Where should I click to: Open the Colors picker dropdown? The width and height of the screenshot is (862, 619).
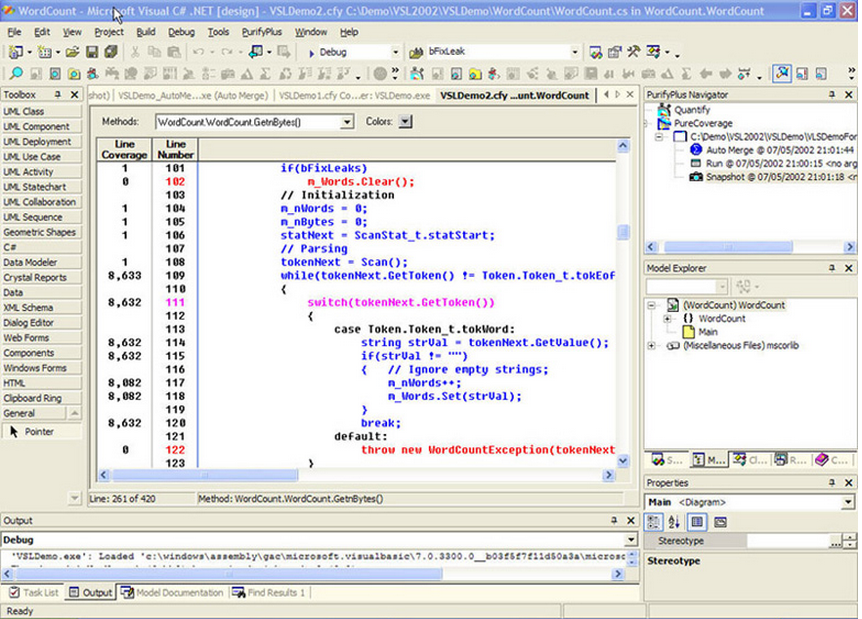pos(405,122)
